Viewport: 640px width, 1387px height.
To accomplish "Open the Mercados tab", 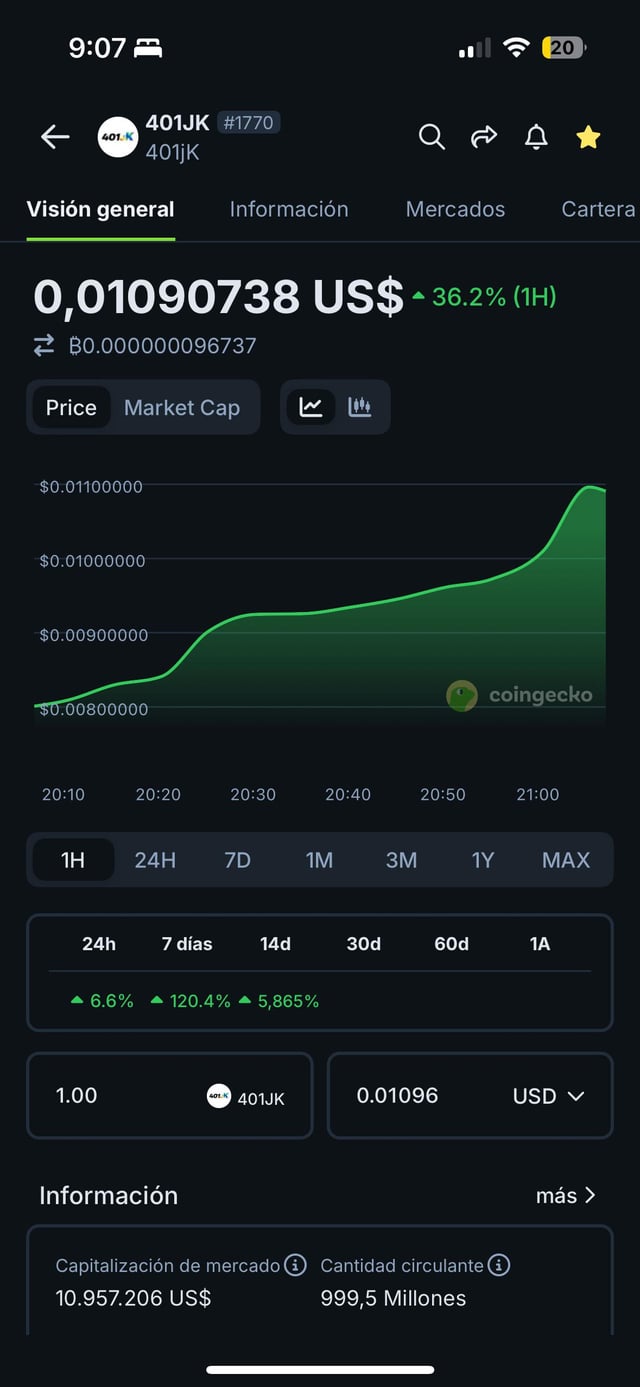I will (x=455, y=209).
